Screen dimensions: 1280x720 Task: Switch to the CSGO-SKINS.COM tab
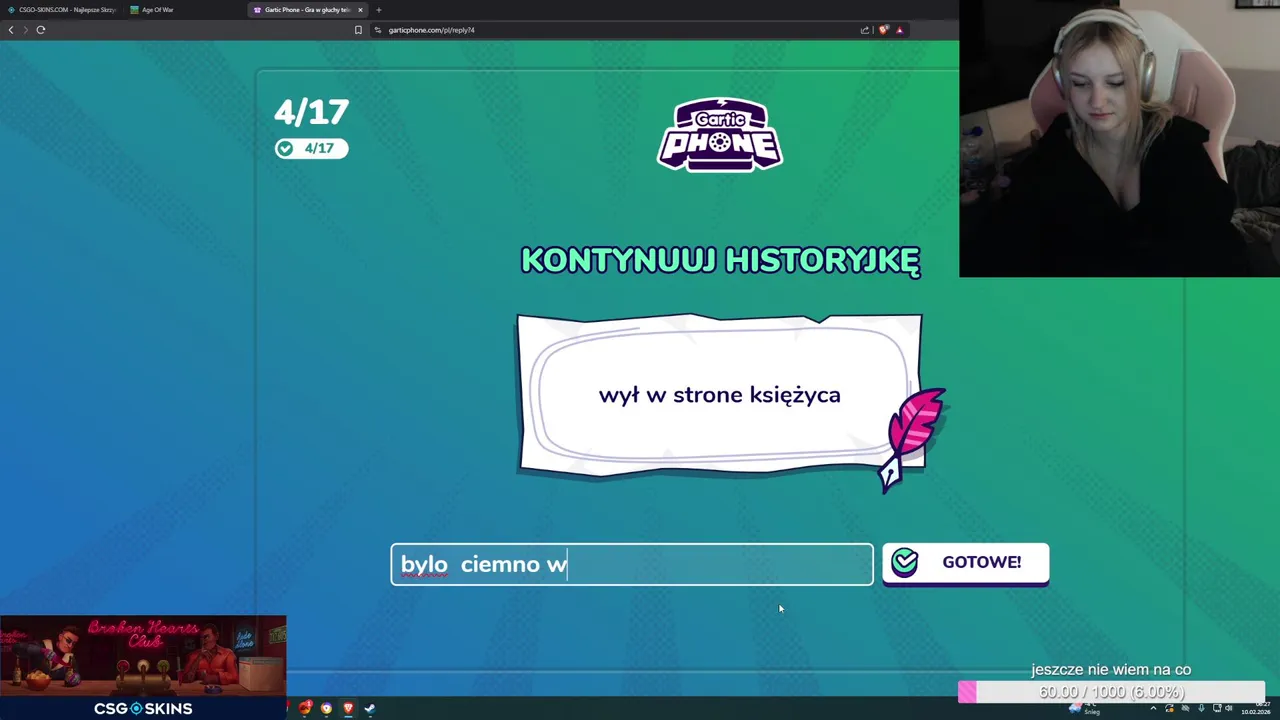click(62, 10)
